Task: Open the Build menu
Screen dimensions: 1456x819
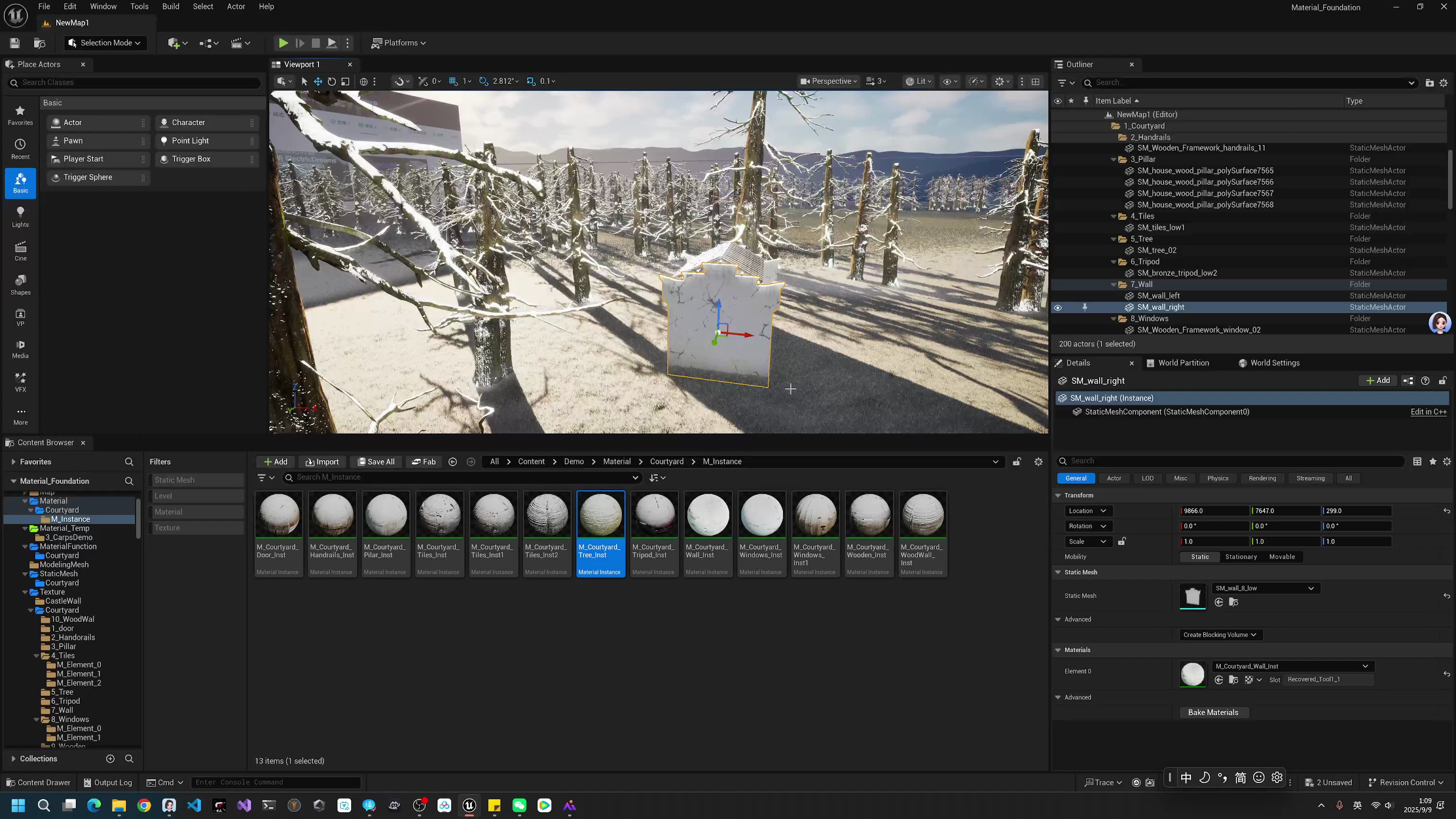Action: pos(171,7)
